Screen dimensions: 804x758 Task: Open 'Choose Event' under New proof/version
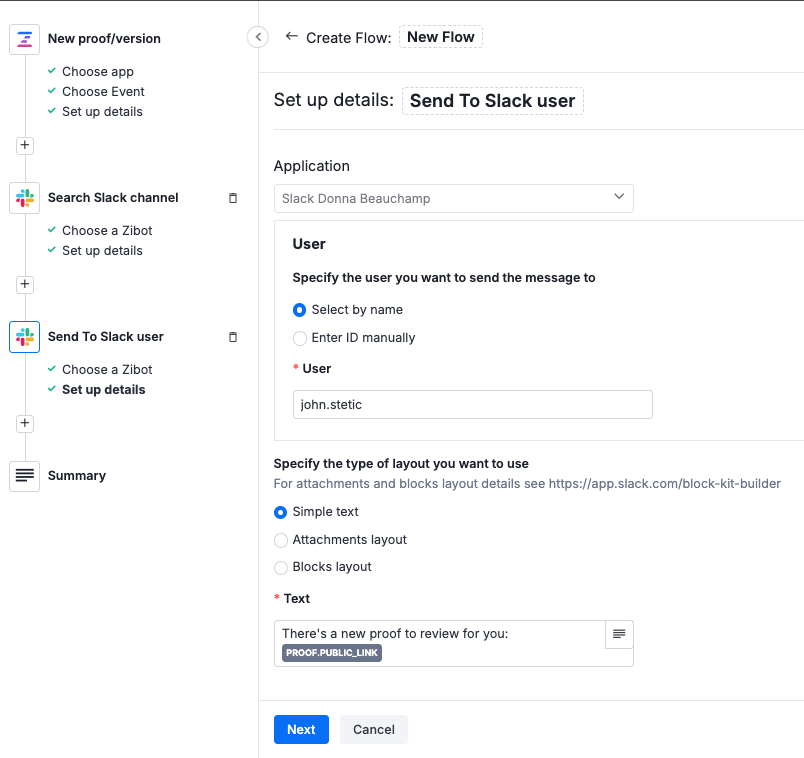click(x=103, y=92)
